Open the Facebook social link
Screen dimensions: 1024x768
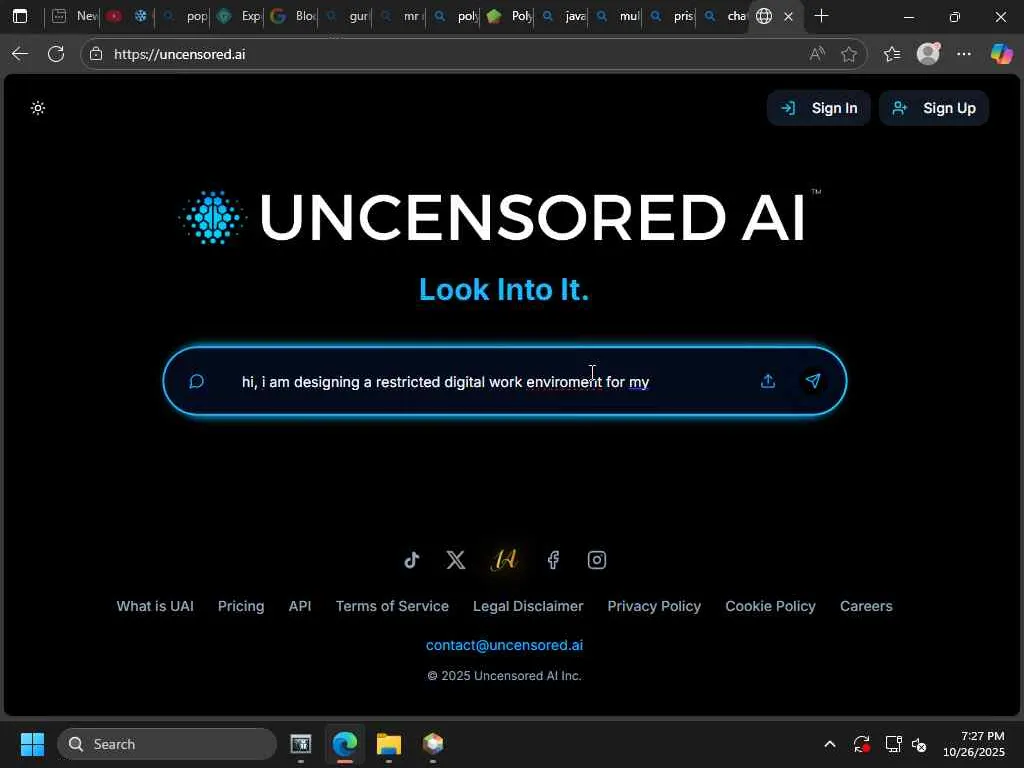[553, 560]
